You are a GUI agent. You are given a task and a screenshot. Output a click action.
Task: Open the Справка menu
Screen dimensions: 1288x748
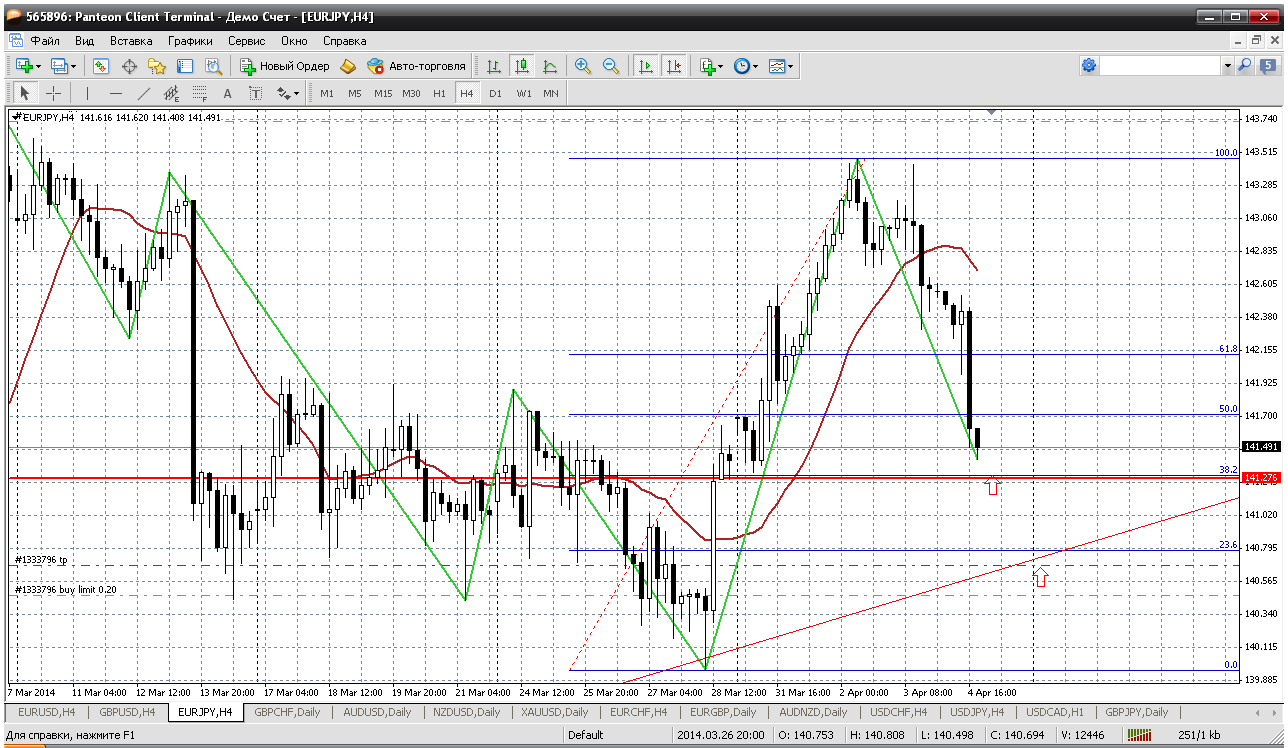pos(344,41)
